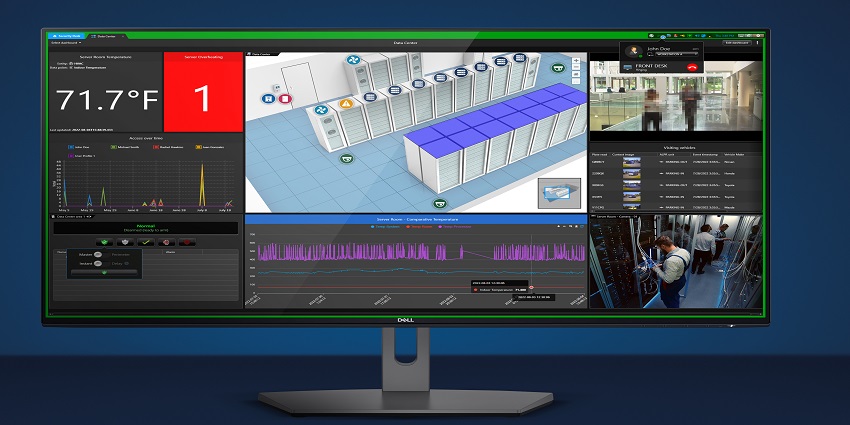Viewport: 850px width, 425px height.
Task: Click the server rack icon next to the warning icon
Action: 370,97
